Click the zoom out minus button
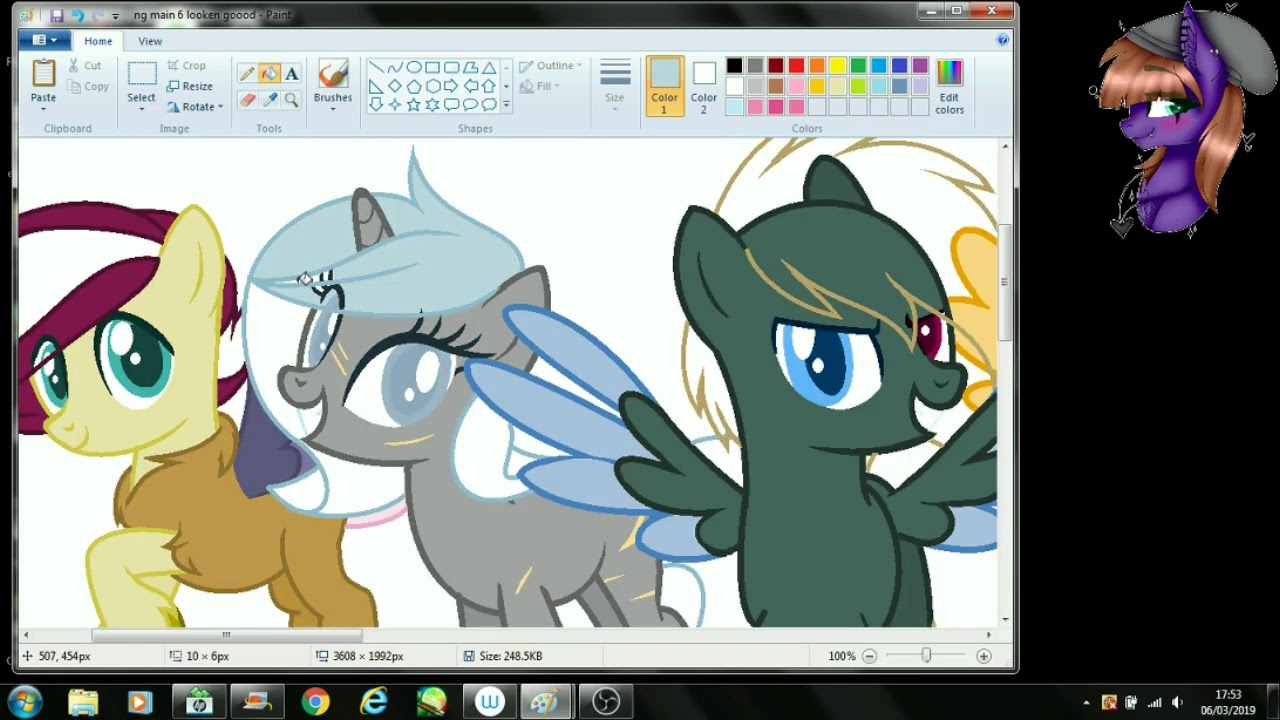Screen dimensions: 1280x720 tap(869, 656)
